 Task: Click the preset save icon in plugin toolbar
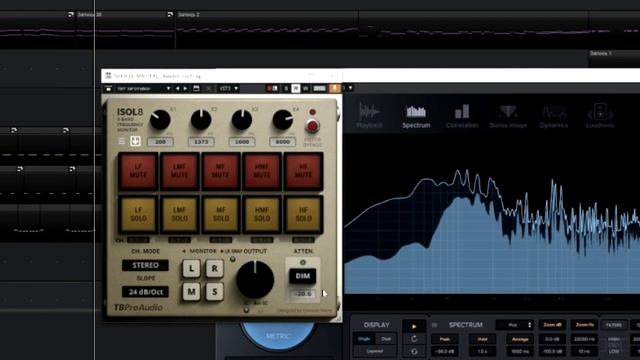196,89
